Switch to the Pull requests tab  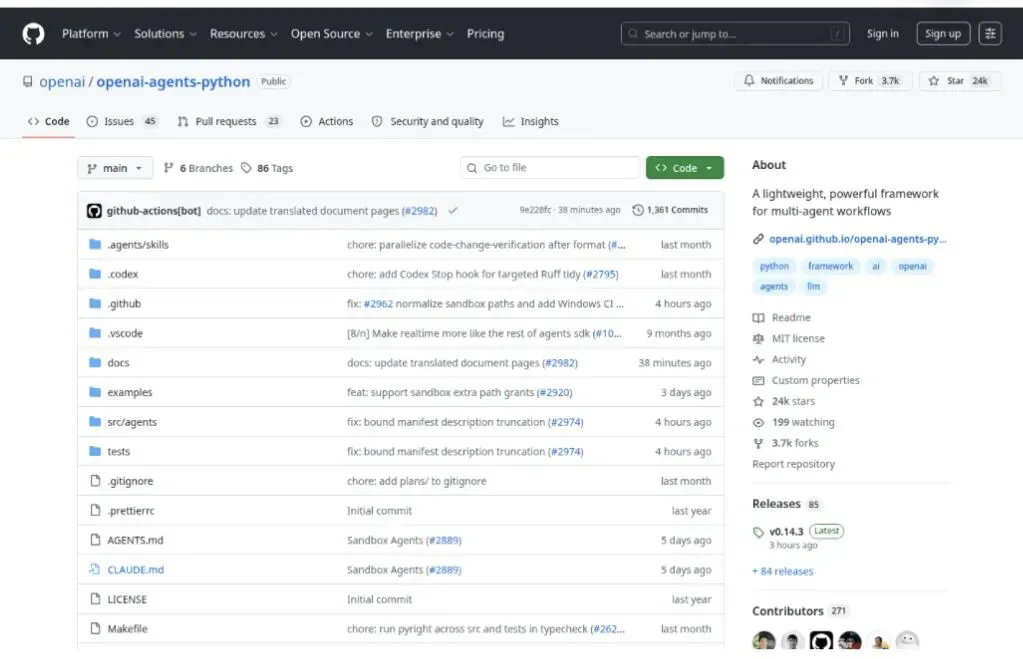pyautogui.click(x=228, y=121)
